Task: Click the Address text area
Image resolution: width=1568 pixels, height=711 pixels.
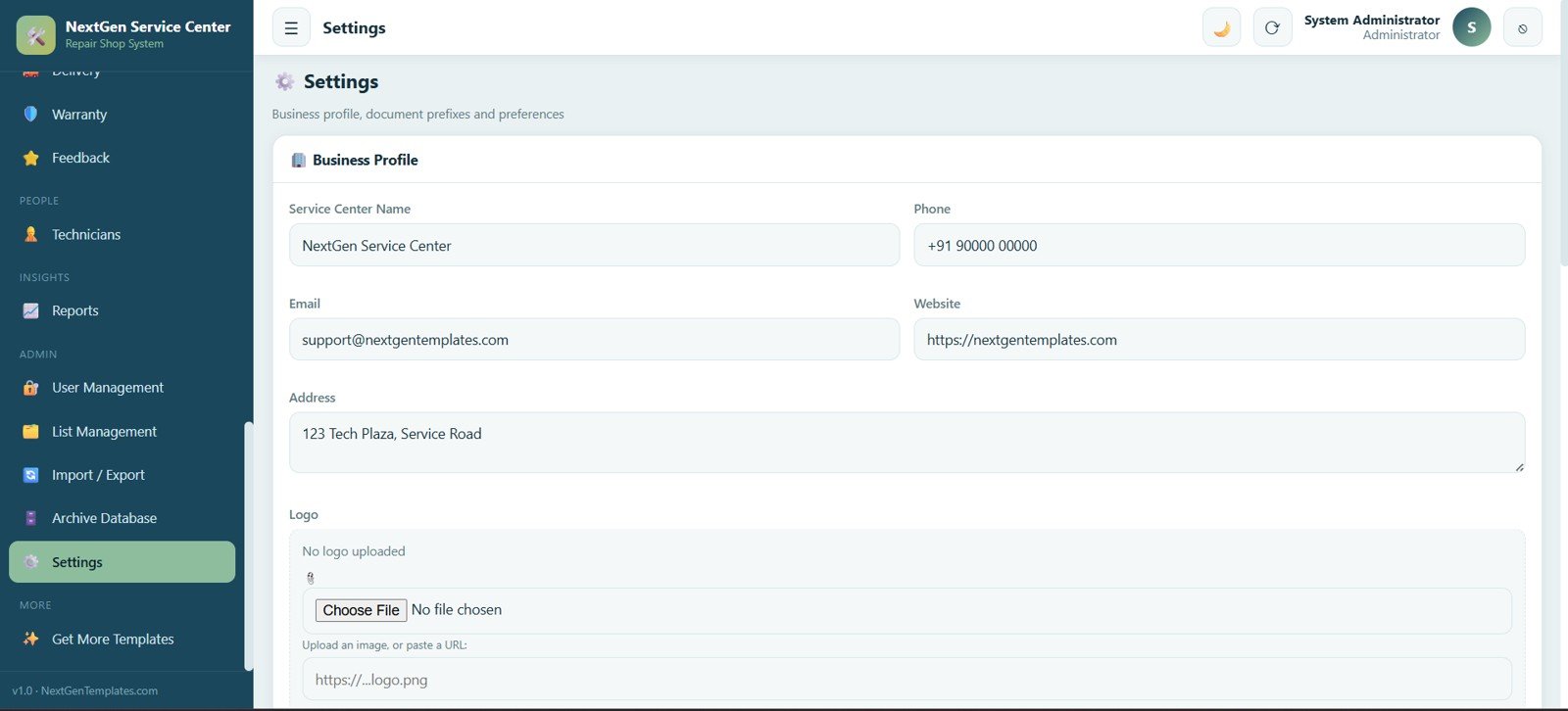Action: pos(906,443)
